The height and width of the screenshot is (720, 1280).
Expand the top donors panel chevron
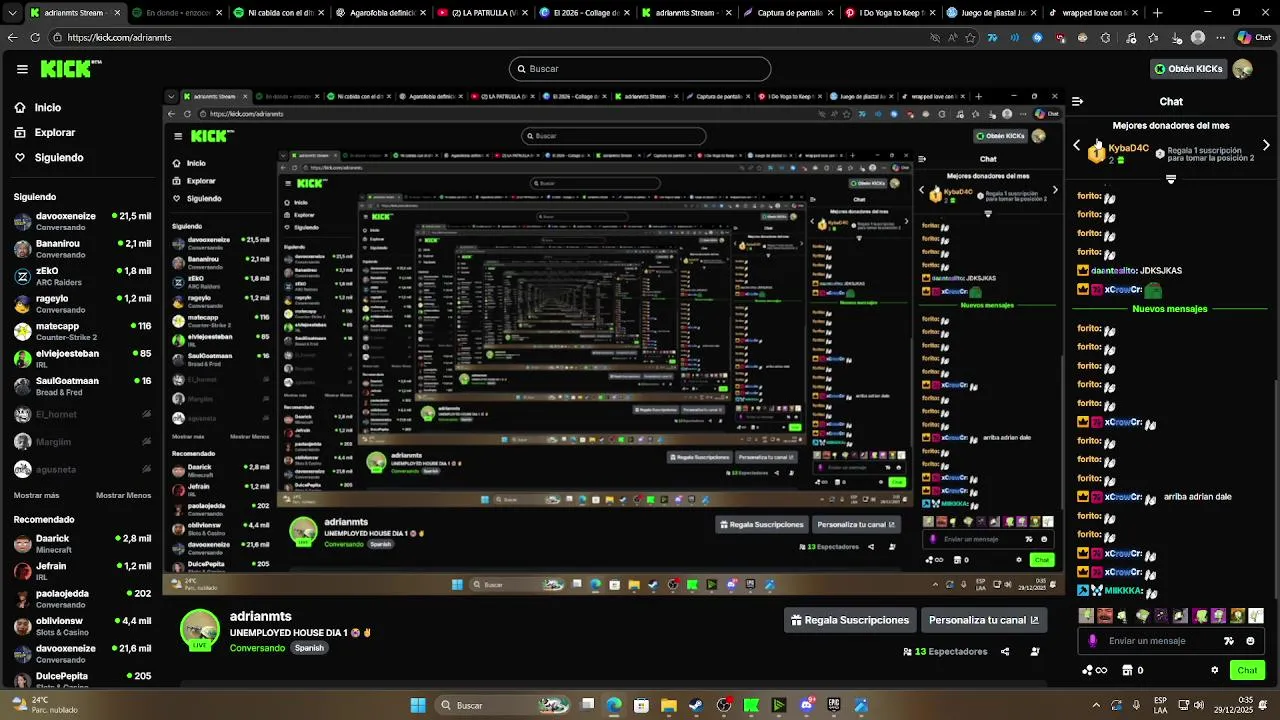pyautogui.click(x=1171, y=180)
